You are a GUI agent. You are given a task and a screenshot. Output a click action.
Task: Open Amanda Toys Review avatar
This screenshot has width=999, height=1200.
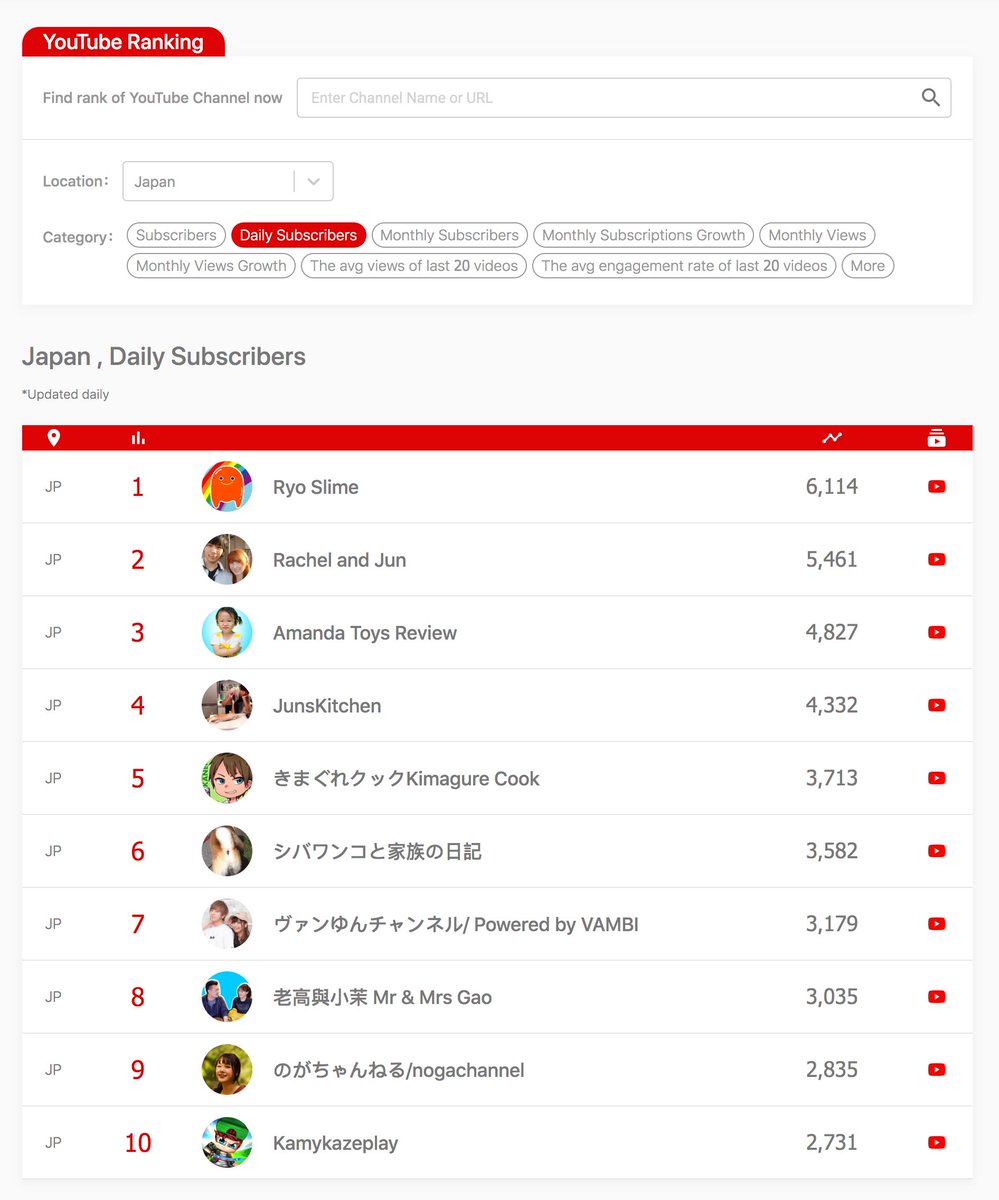(227, 632)
